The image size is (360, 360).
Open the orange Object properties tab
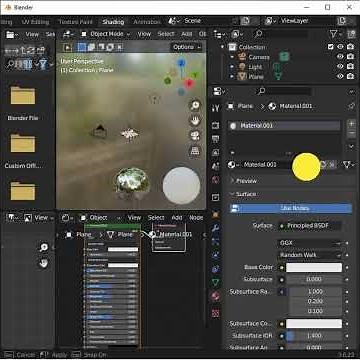(216, 214)
